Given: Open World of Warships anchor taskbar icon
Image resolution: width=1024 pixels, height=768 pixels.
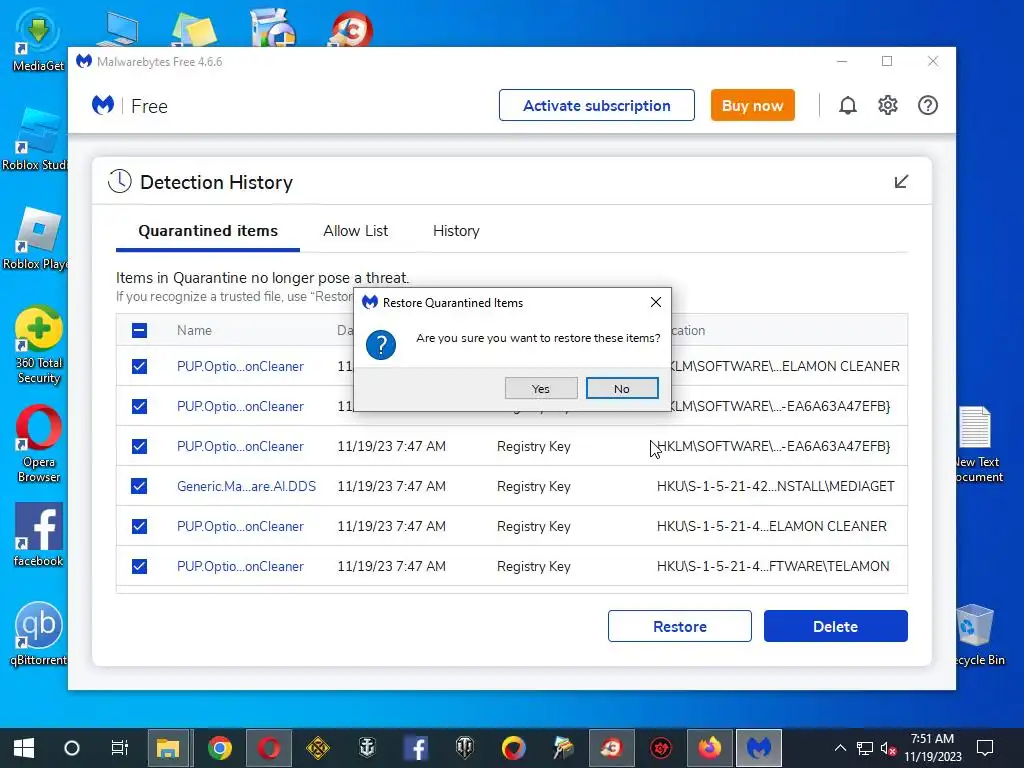Looking at the screenshot, I should (367, 748).
